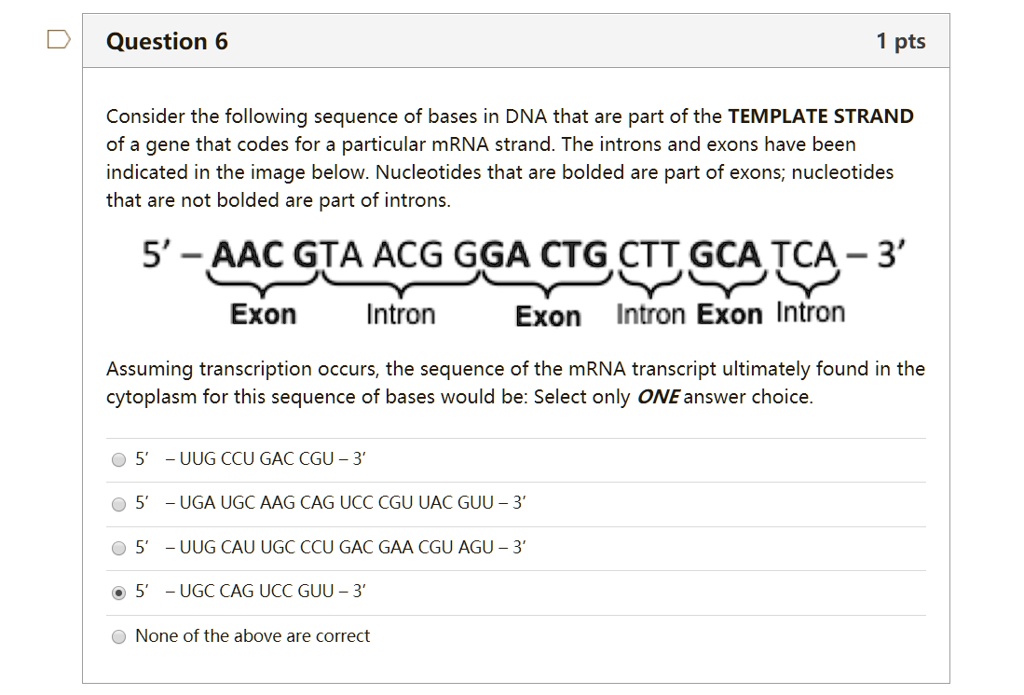Click the flag icon beside Question 6
Image resolution: width=1024 pixels, height=695 pixels.
pos(59,38)
